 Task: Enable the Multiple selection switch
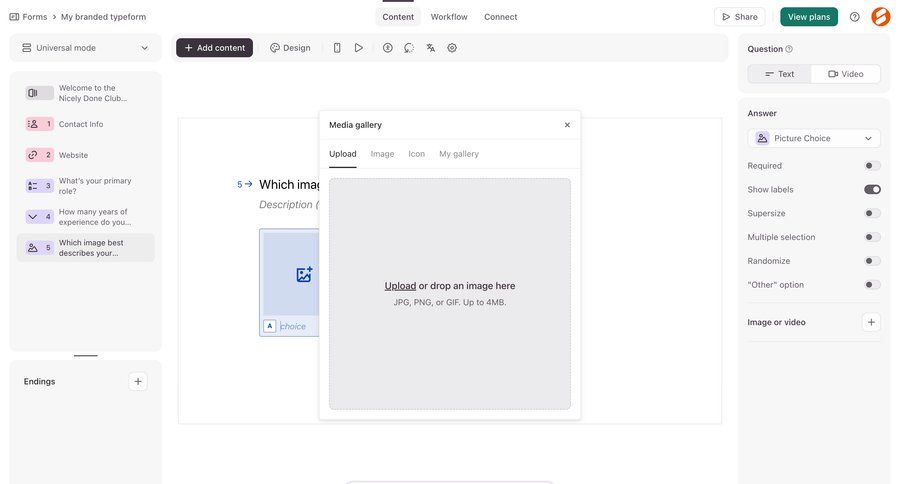872,237
